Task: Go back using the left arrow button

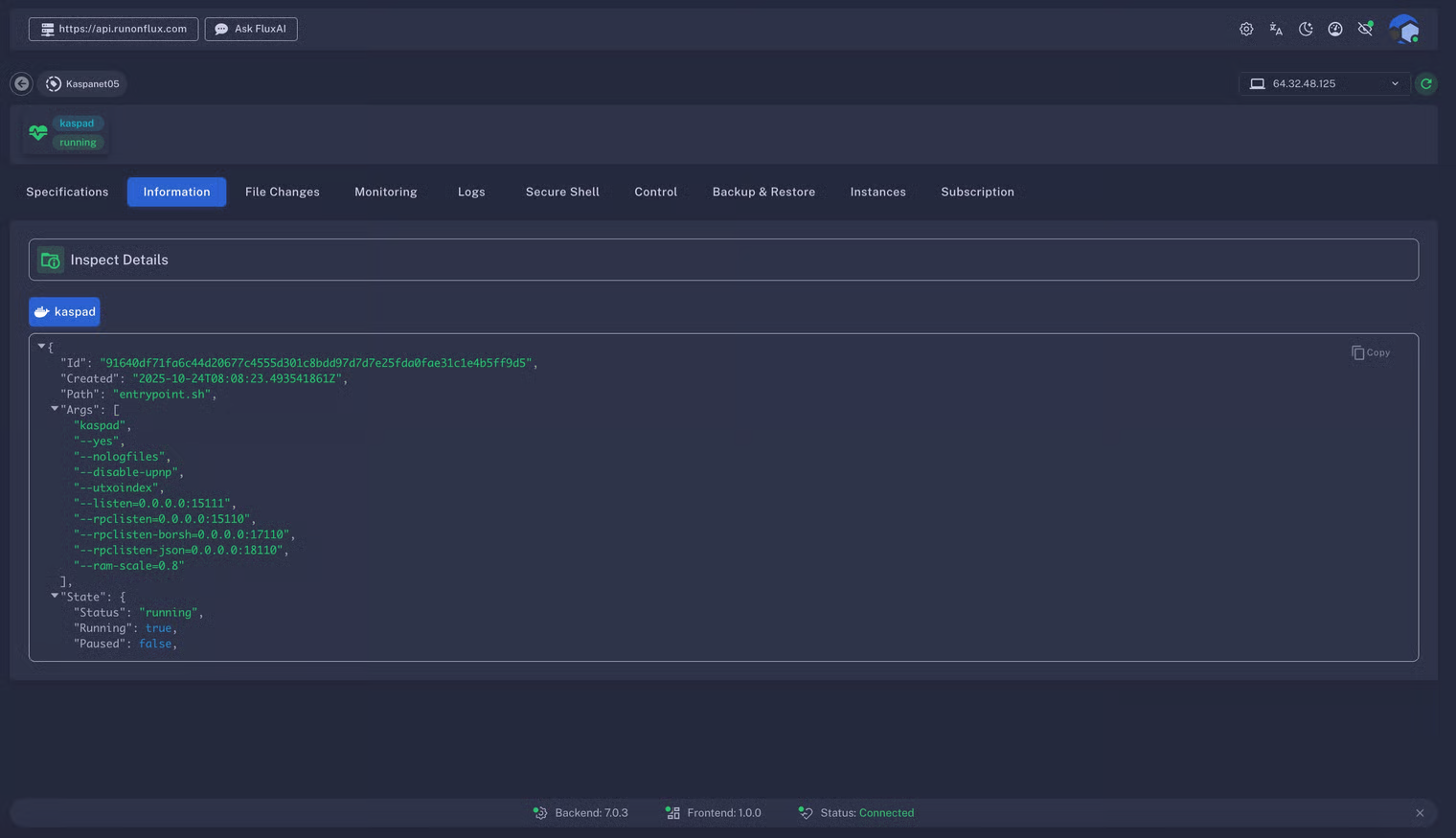Action: click(21, 84)
